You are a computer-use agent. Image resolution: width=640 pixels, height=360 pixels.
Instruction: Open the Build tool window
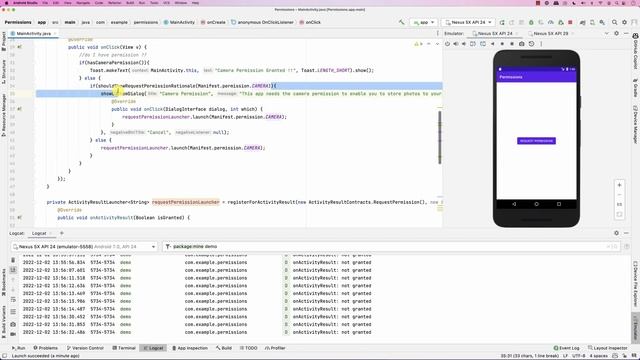click(x=224, y=348)
